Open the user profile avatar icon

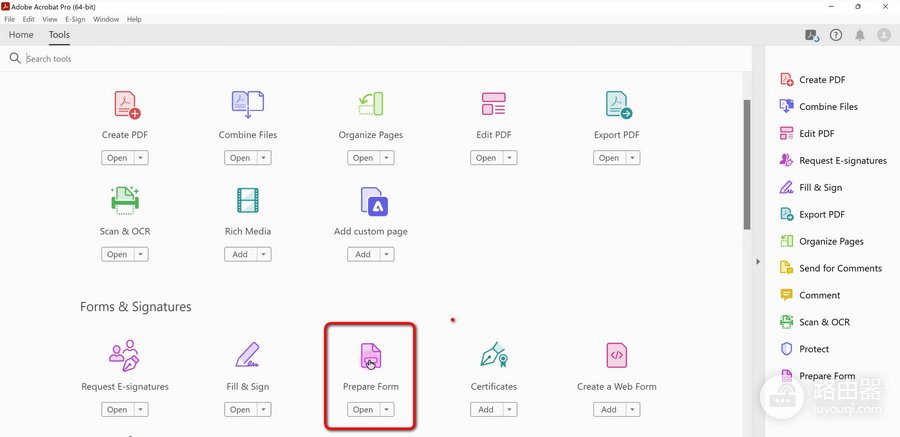[883, 35]
